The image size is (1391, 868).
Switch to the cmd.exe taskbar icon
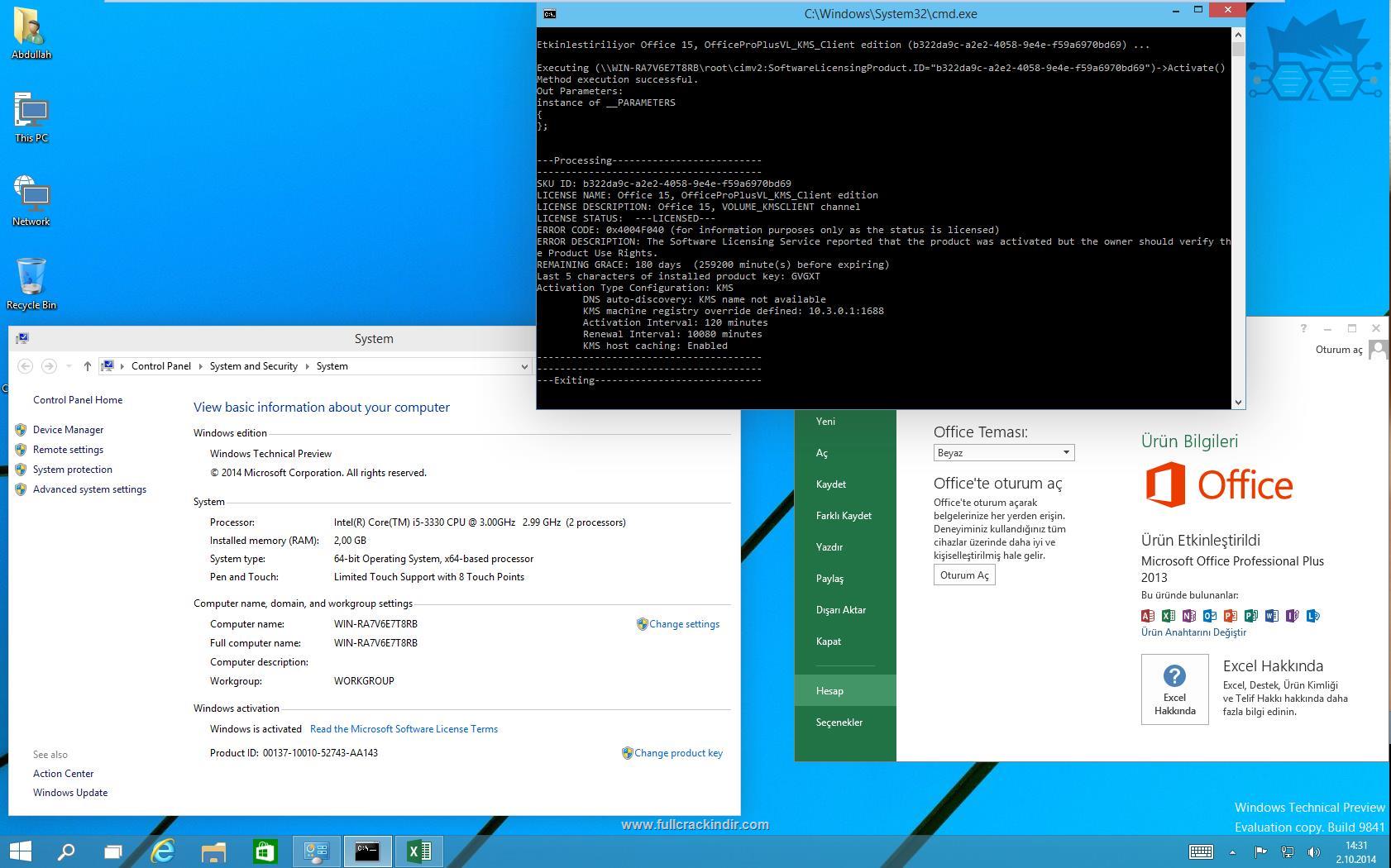367,851
